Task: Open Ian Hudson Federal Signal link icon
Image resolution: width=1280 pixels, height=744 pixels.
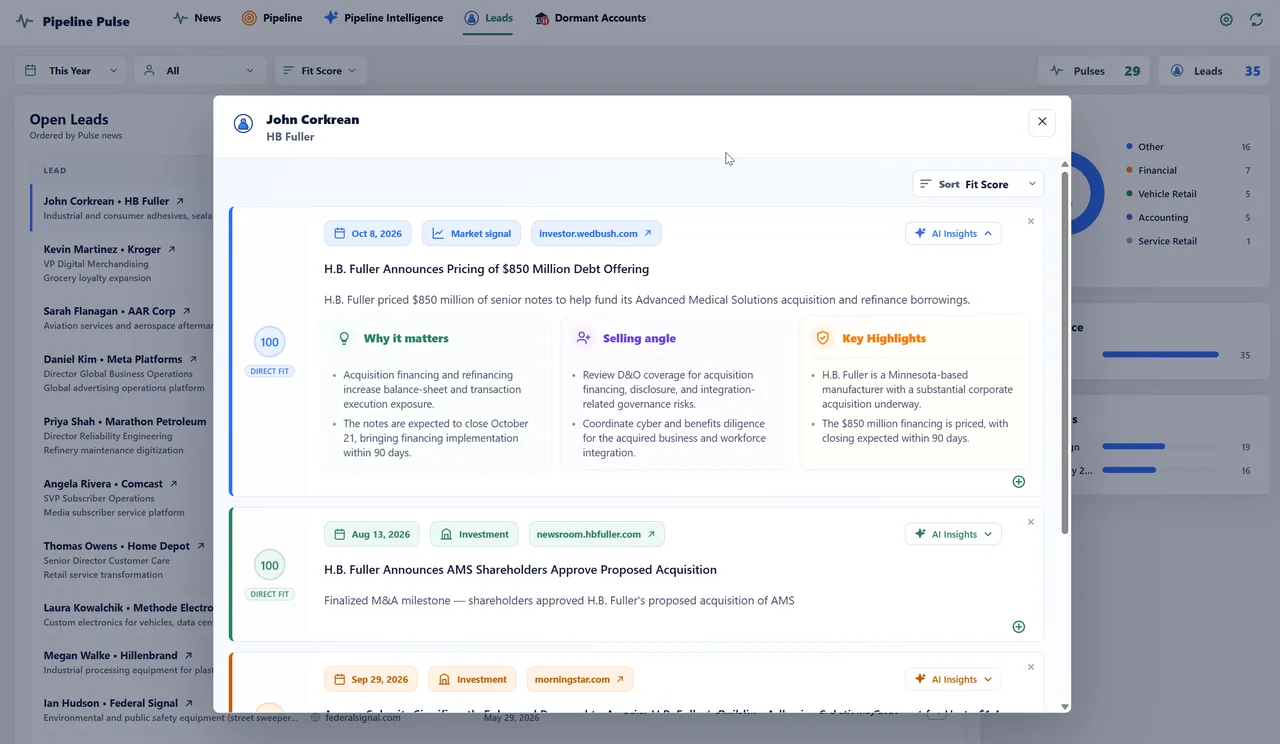Action: [x=189, y=703]
